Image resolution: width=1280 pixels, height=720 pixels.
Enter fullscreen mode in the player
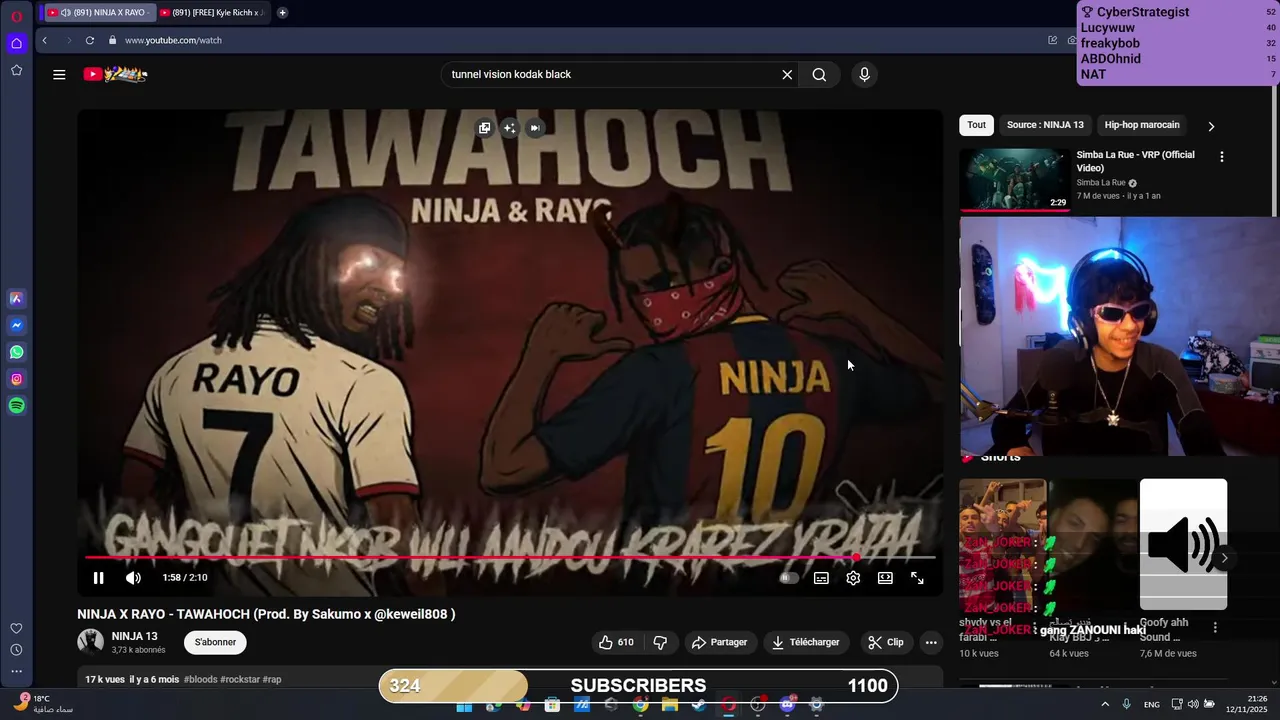(x=917, y=578)
